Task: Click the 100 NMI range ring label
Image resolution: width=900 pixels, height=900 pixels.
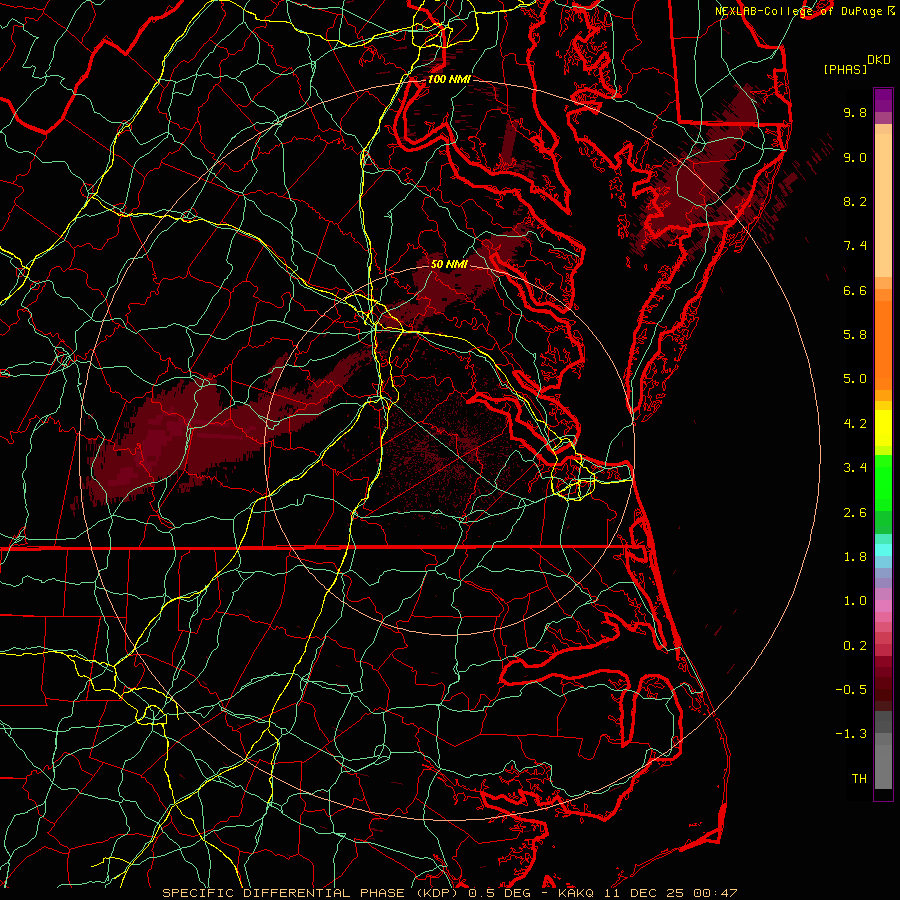Action: point(449,79)
